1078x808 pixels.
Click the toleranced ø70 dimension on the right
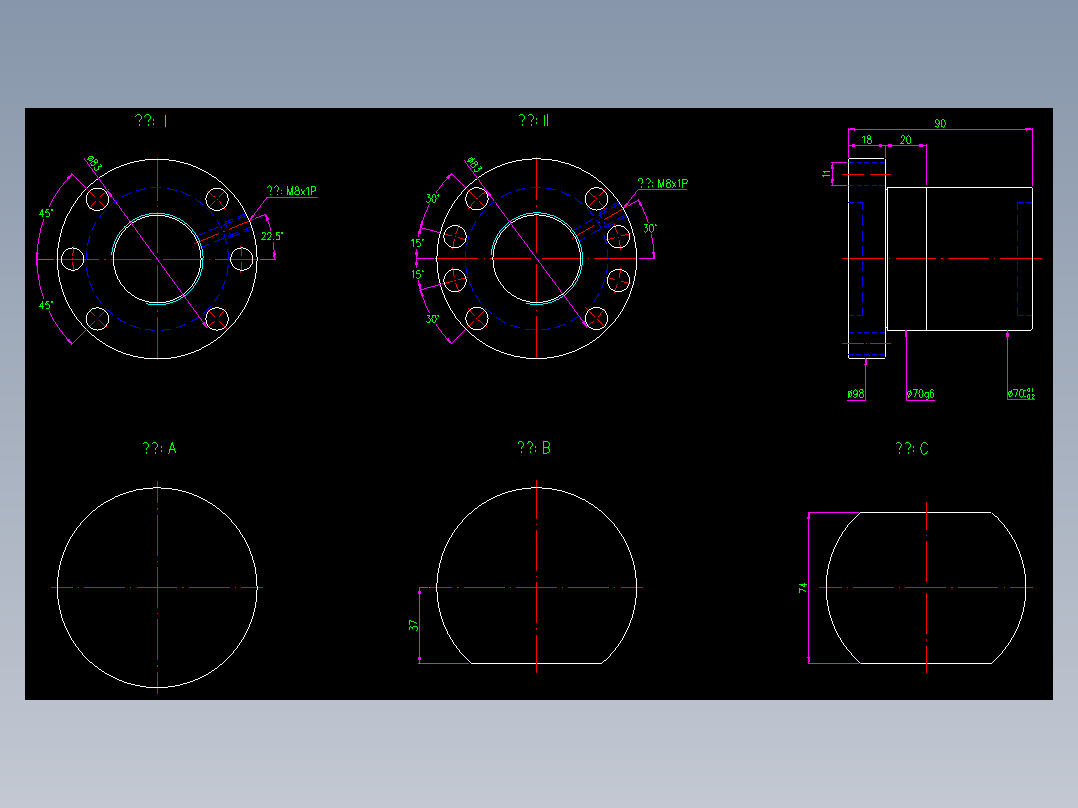tap(1020, 393)
